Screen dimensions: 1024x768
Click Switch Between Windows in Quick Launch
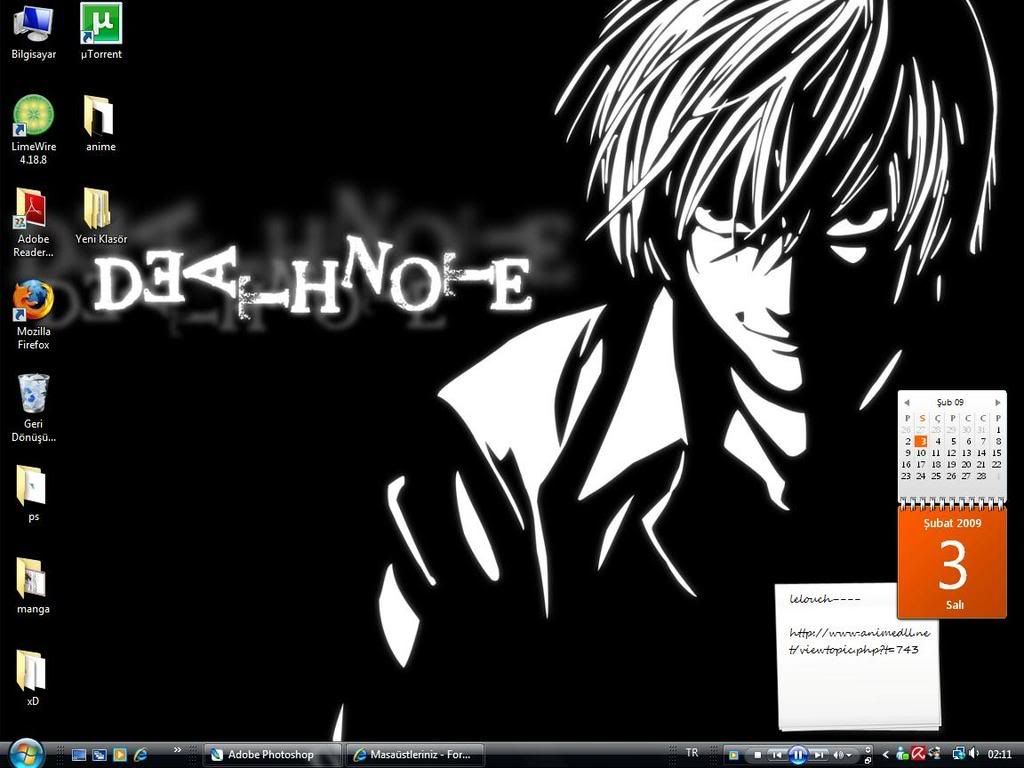click(99, 755)
